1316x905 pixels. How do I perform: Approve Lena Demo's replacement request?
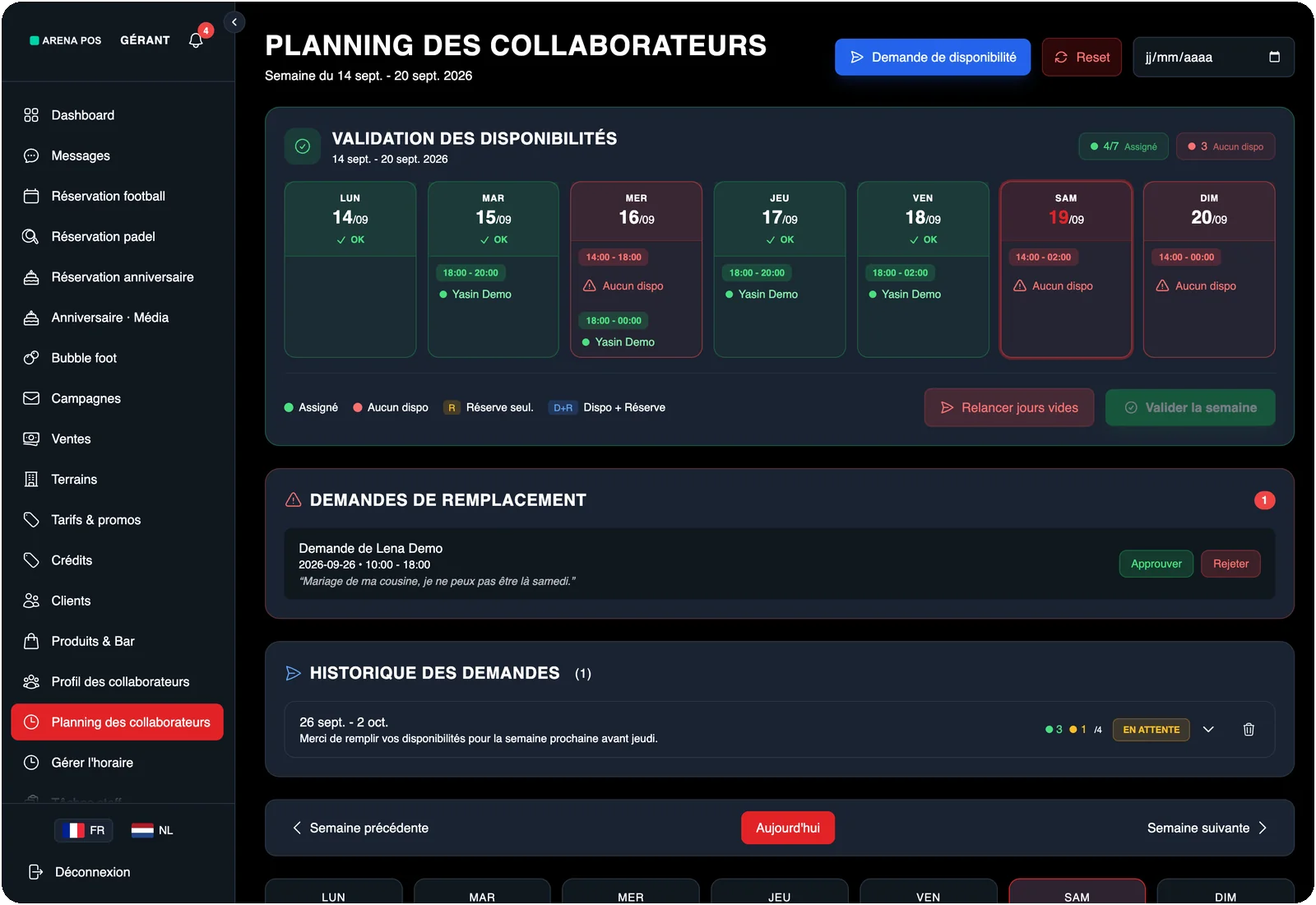pyautogui.click(x=1156, y=564)
